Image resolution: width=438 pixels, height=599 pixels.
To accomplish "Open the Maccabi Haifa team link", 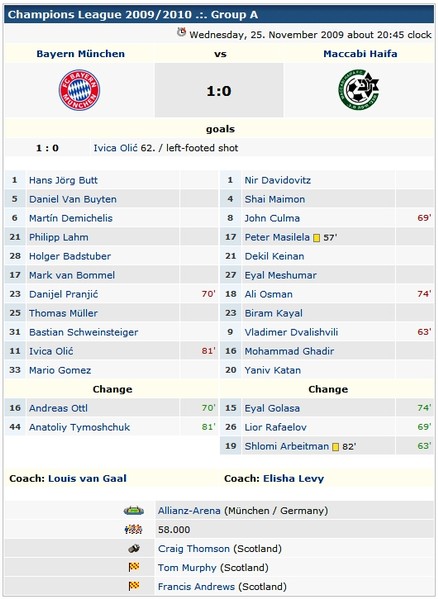I will (360, 53).
